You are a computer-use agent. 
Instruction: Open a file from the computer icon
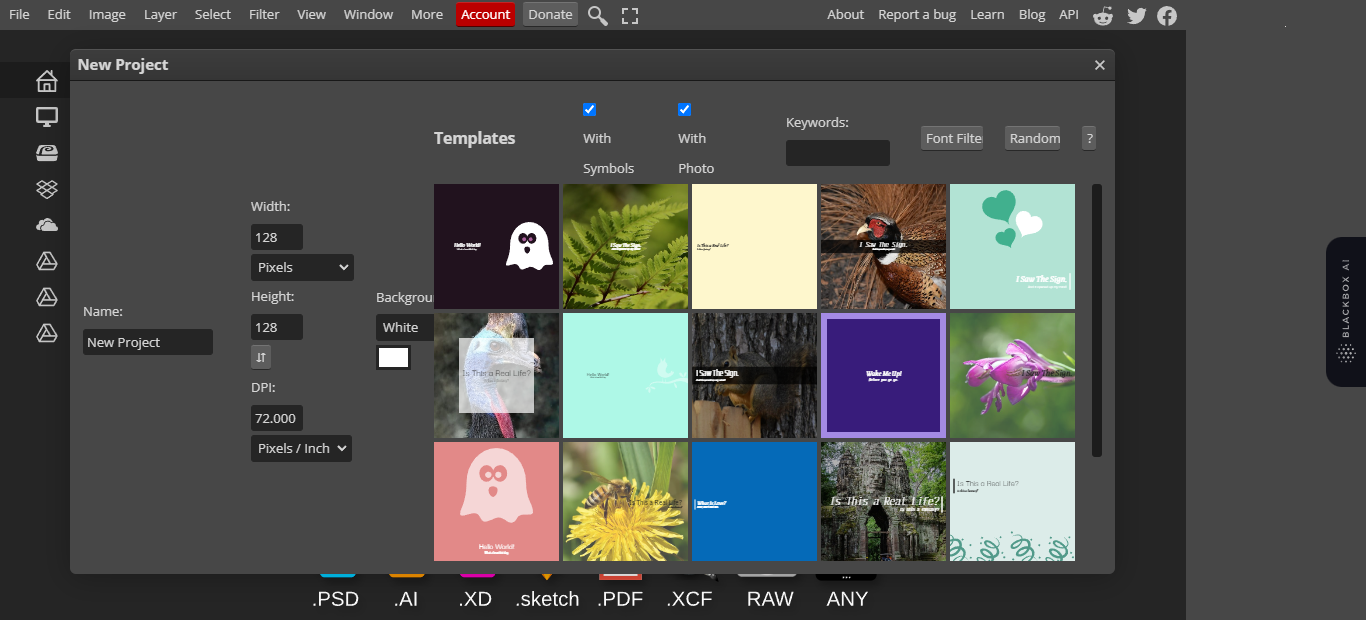click(47, 117)
